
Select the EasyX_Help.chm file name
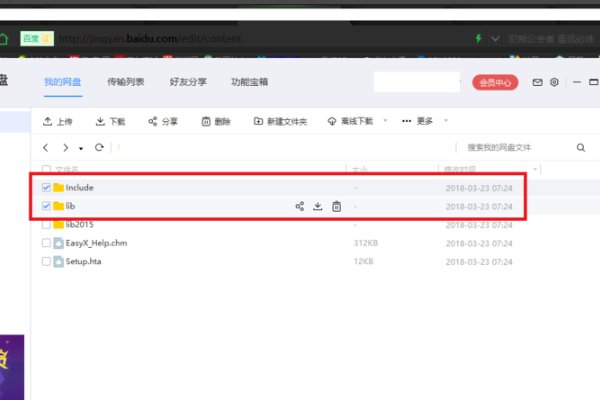pos(96,243)
